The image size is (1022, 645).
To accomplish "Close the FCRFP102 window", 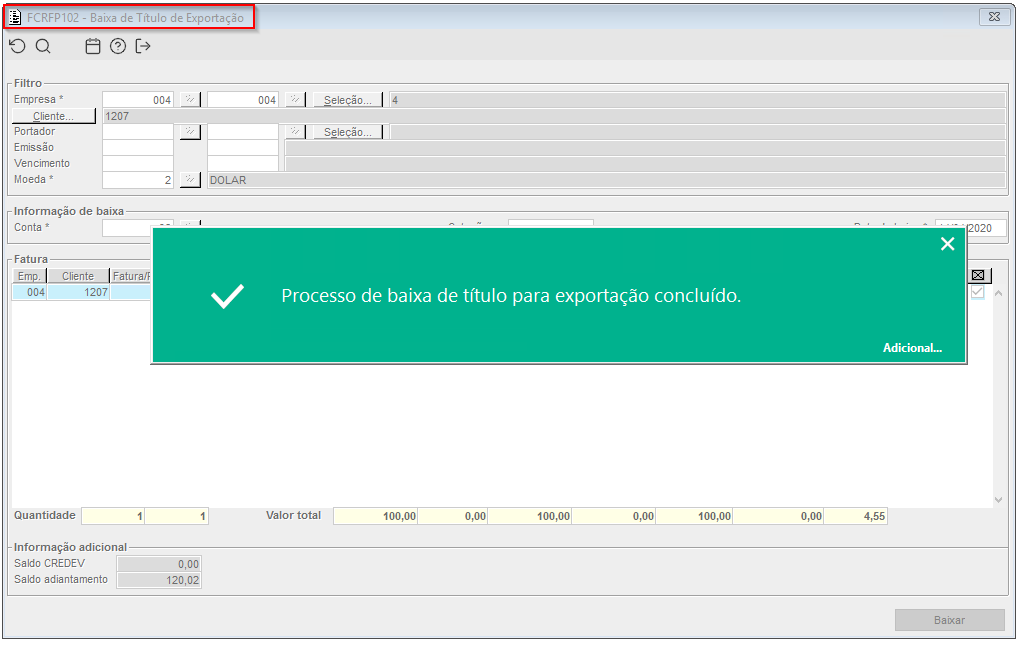I will 995,17.
